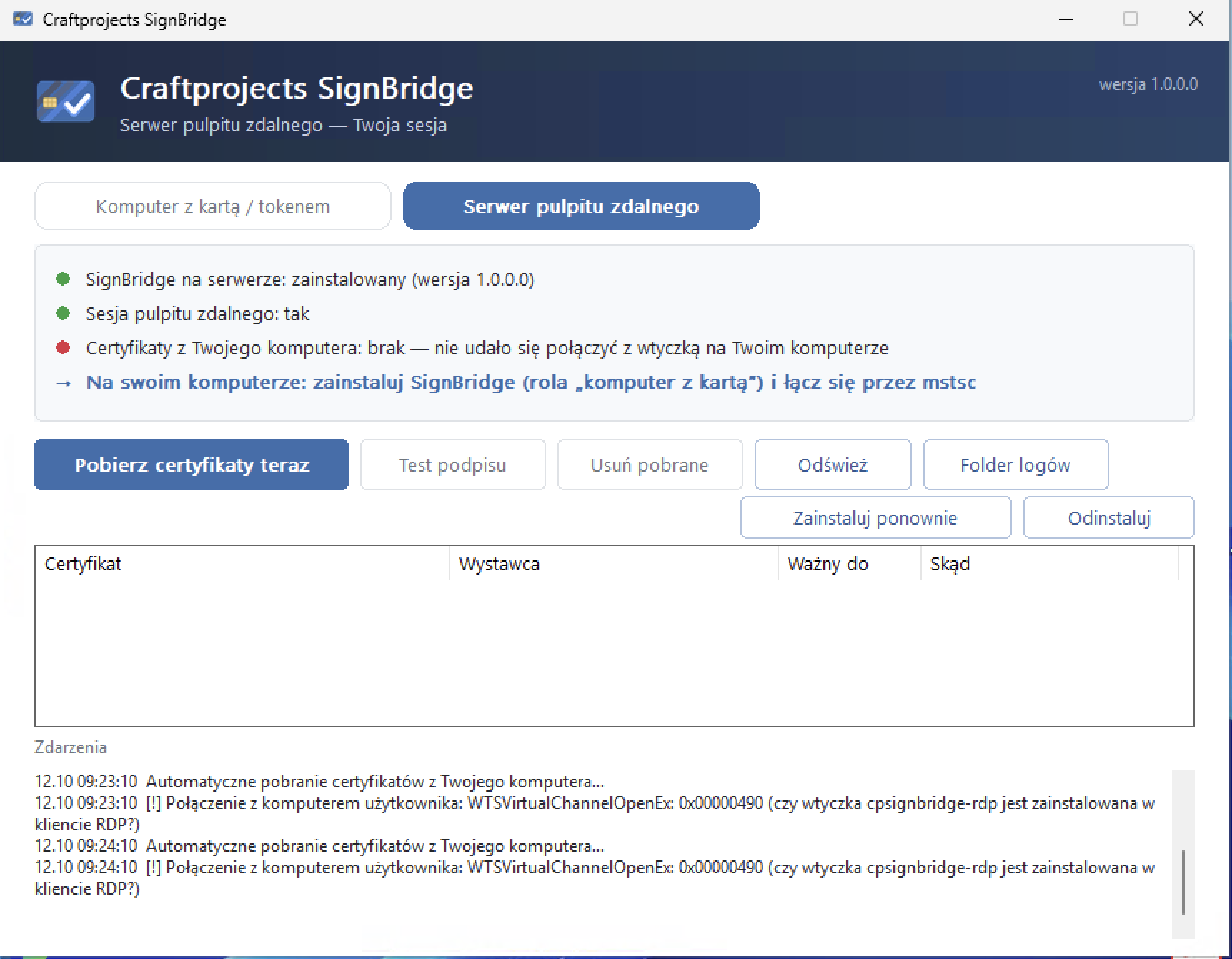Screen dimensions: 1232x959
Task: Click the events log scrollbar thumb
Action: click(1183, 882)
